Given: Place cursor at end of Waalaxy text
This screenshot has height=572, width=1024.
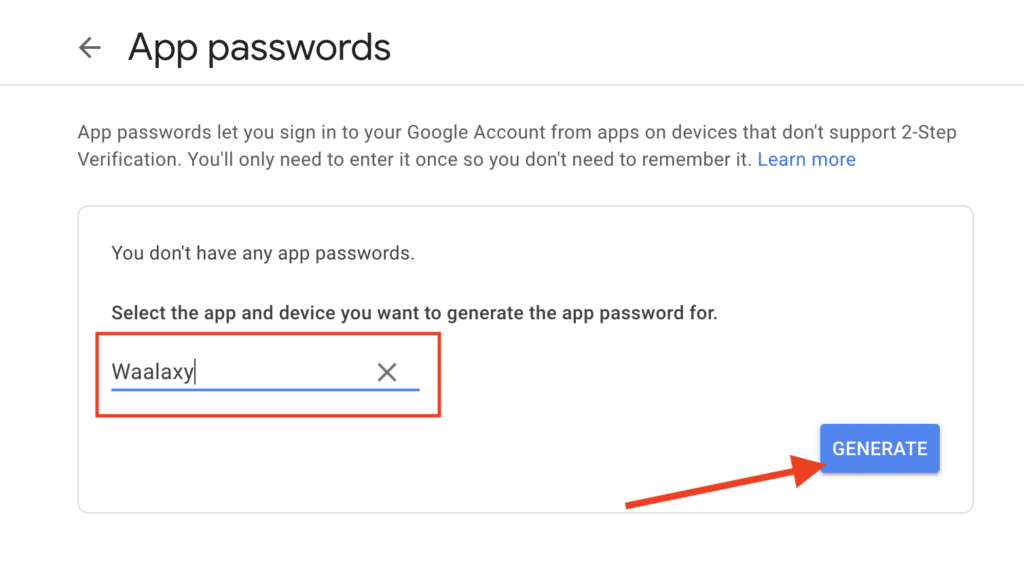Looking at the screenshot, I should point(195,373).
